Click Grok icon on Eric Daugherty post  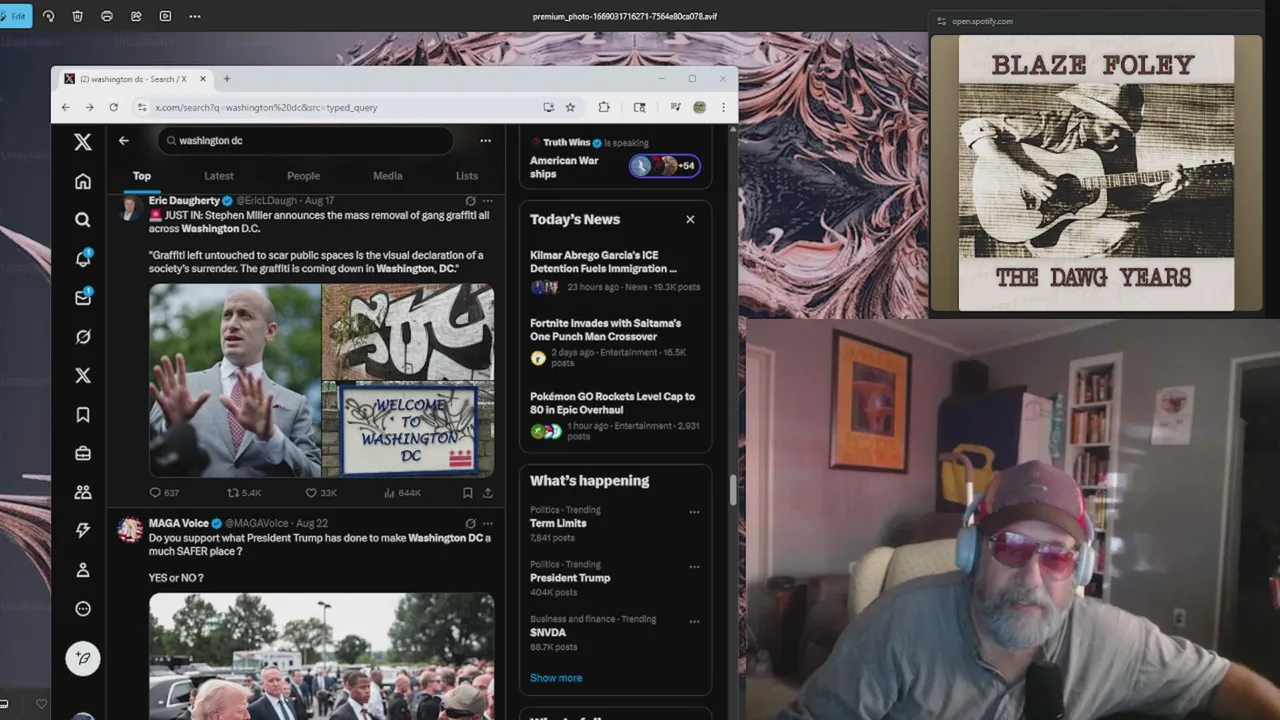(470, 201)
